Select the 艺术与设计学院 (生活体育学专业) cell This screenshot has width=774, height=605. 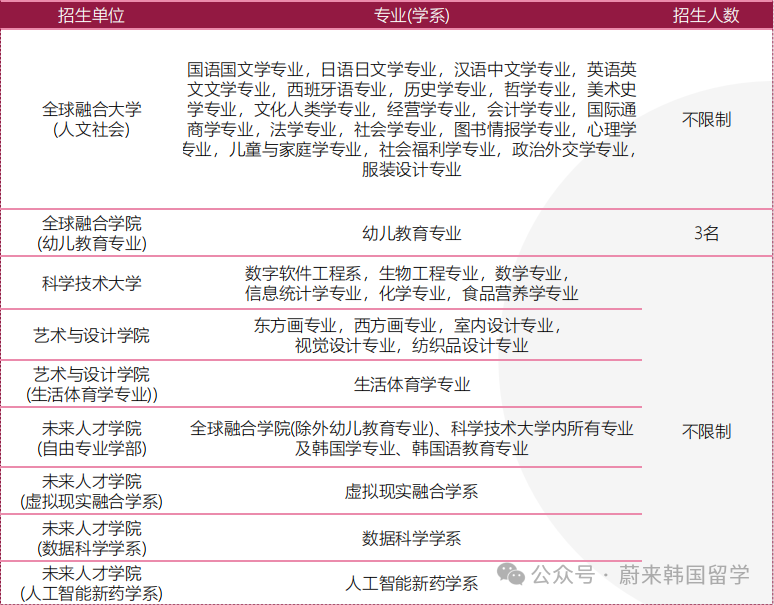point(91,384)
